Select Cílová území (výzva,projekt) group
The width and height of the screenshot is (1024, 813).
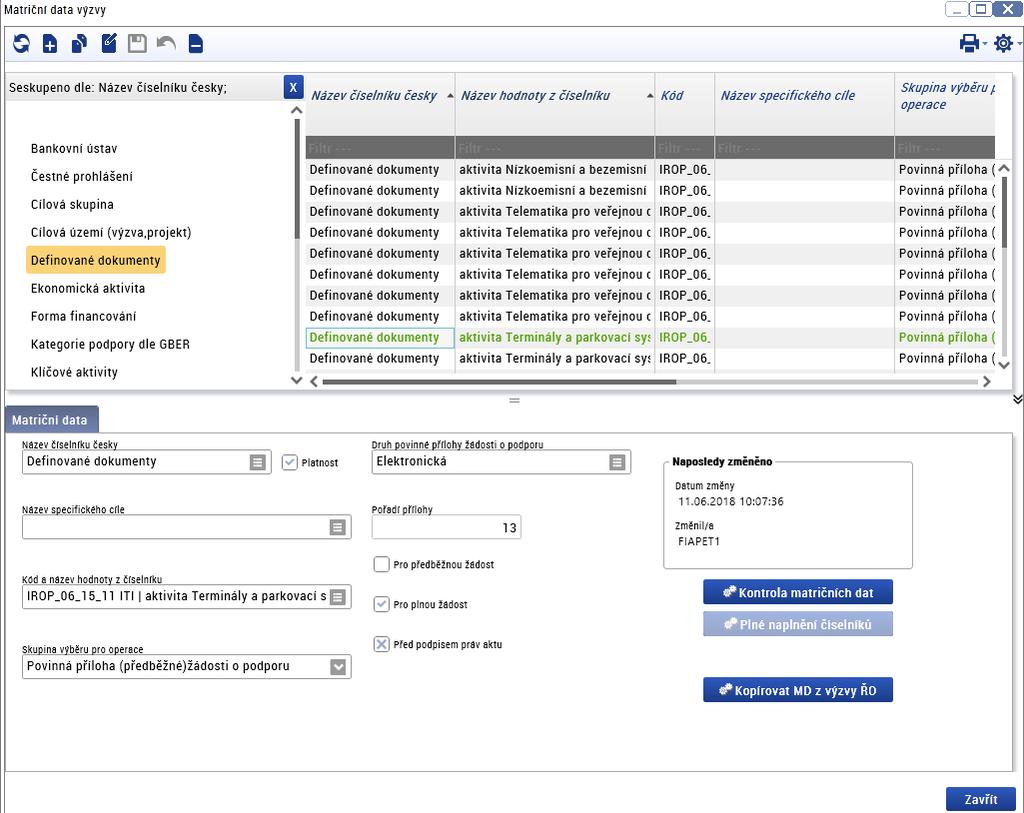tap(111, 232)
